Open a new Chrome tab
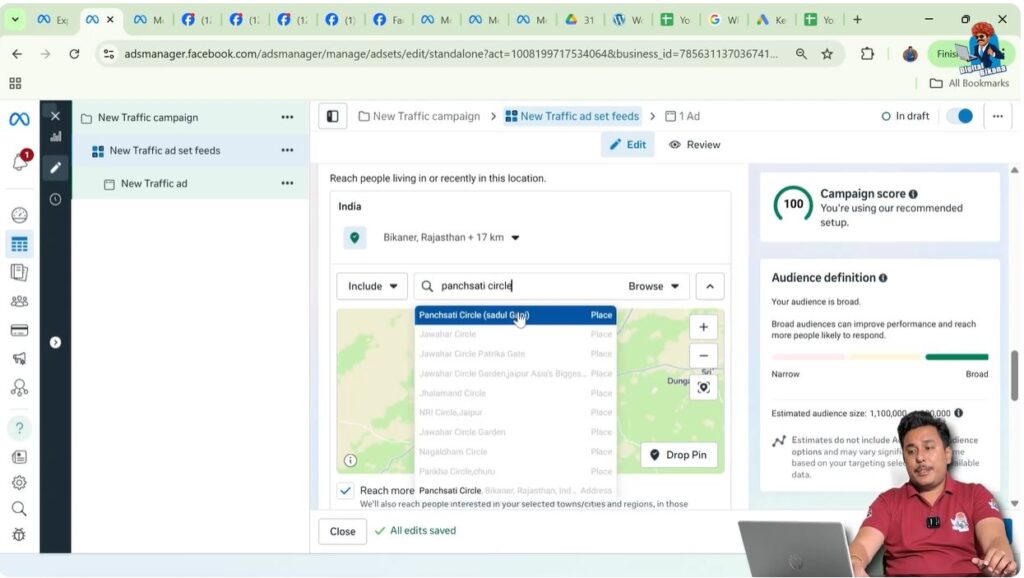Screen dimensions: 1024x578 [x=857, y=20]
